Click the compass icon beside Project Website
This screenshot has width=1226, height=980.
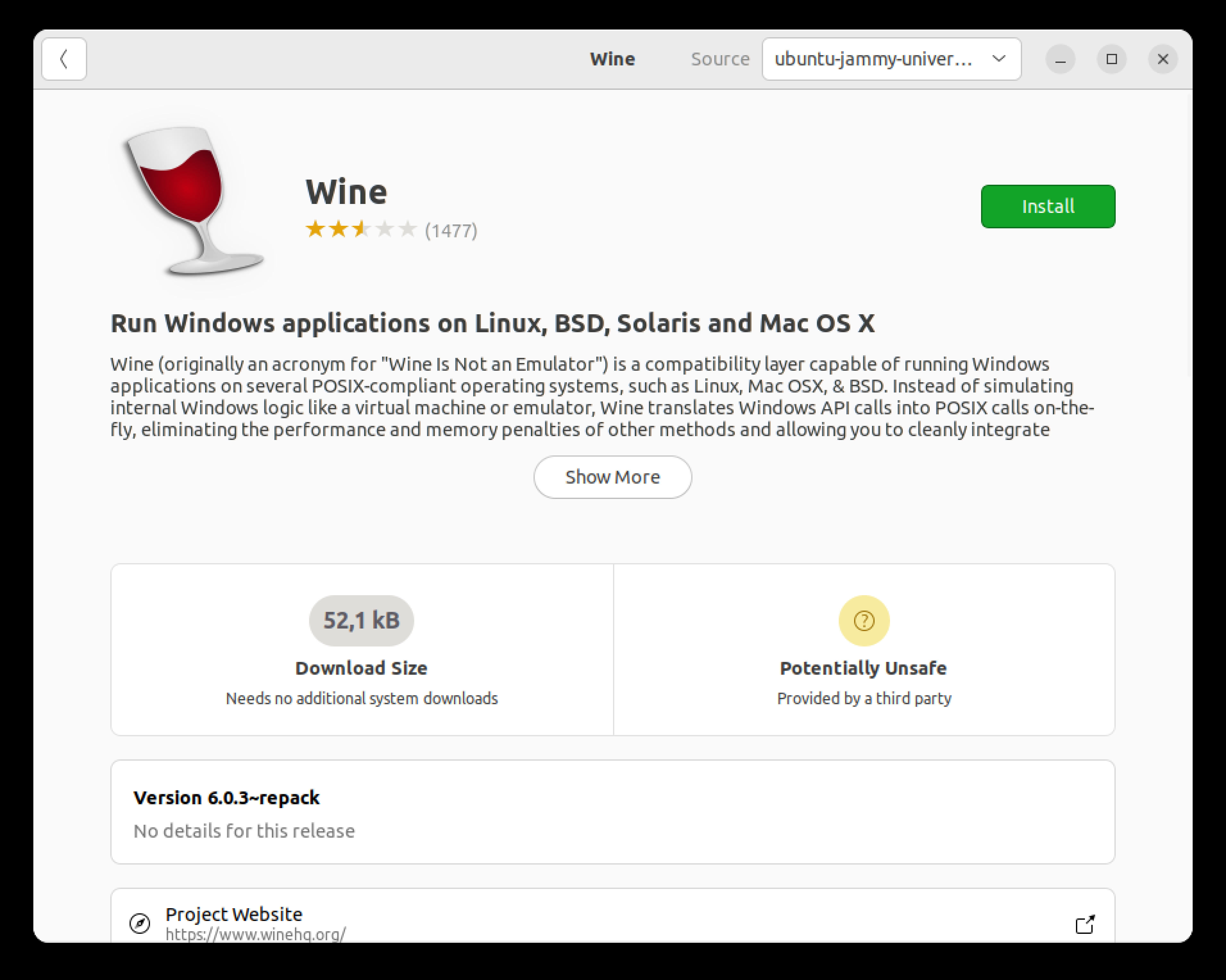coord(140,923)
